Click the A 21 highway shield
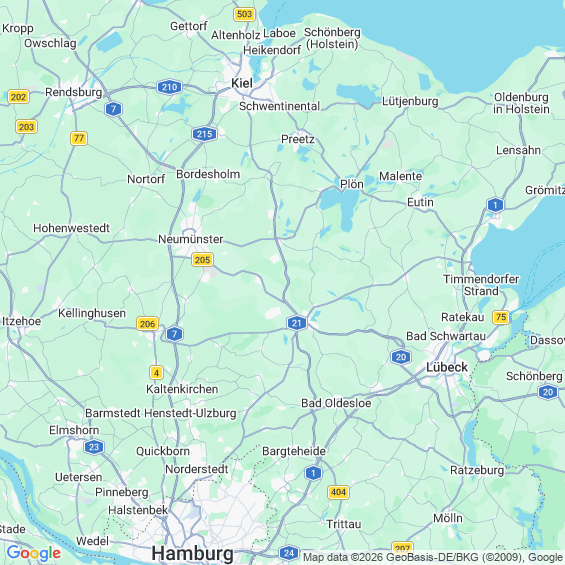This screenshot has height=565, width=565. tap(297, 323)
